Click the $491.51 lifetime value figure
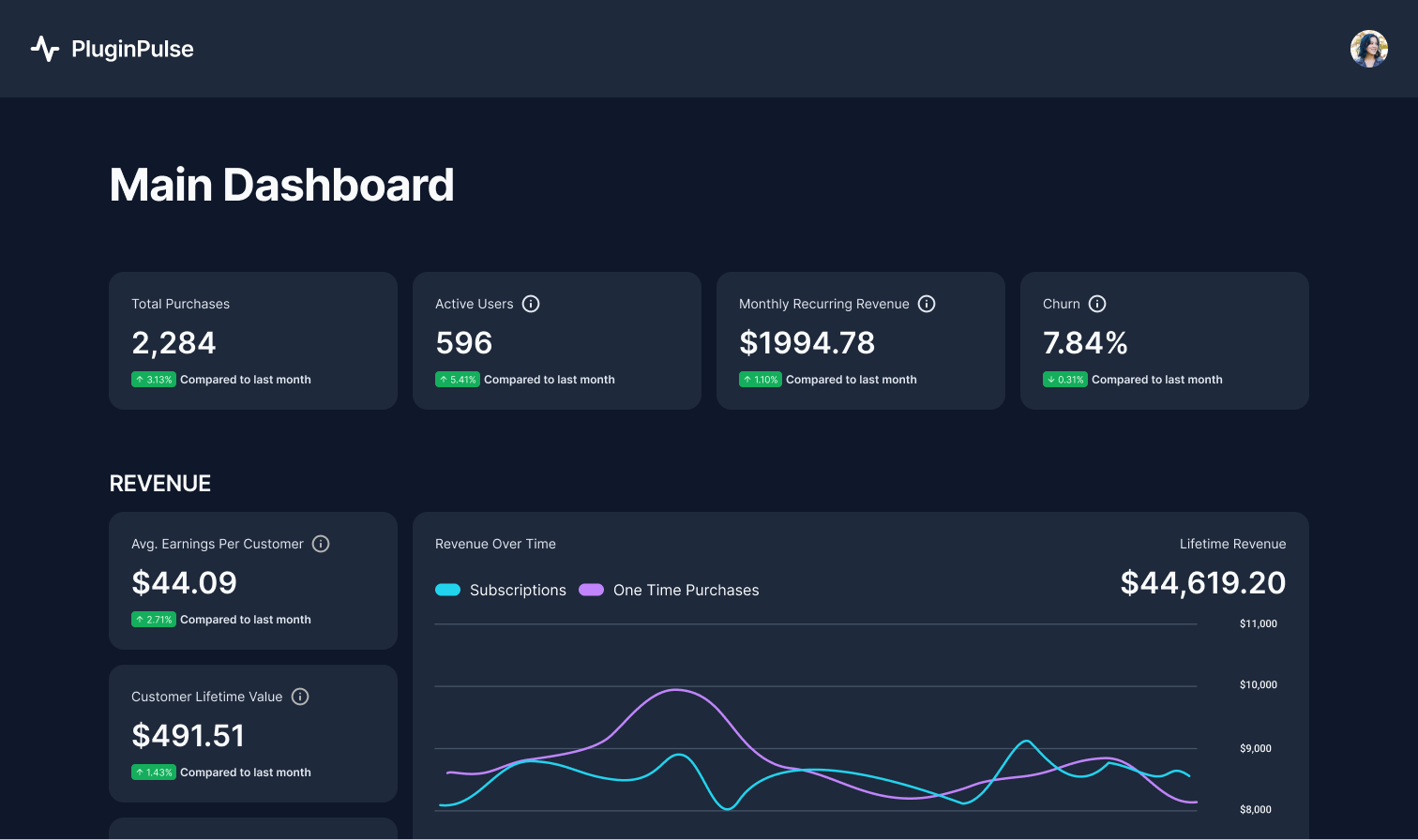 [188, 736]
